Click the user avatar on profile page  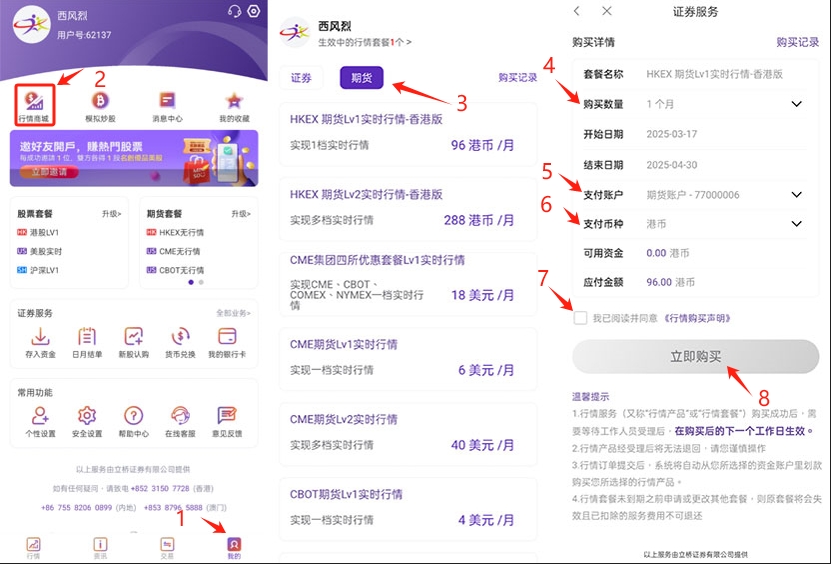tap(32, 24)
